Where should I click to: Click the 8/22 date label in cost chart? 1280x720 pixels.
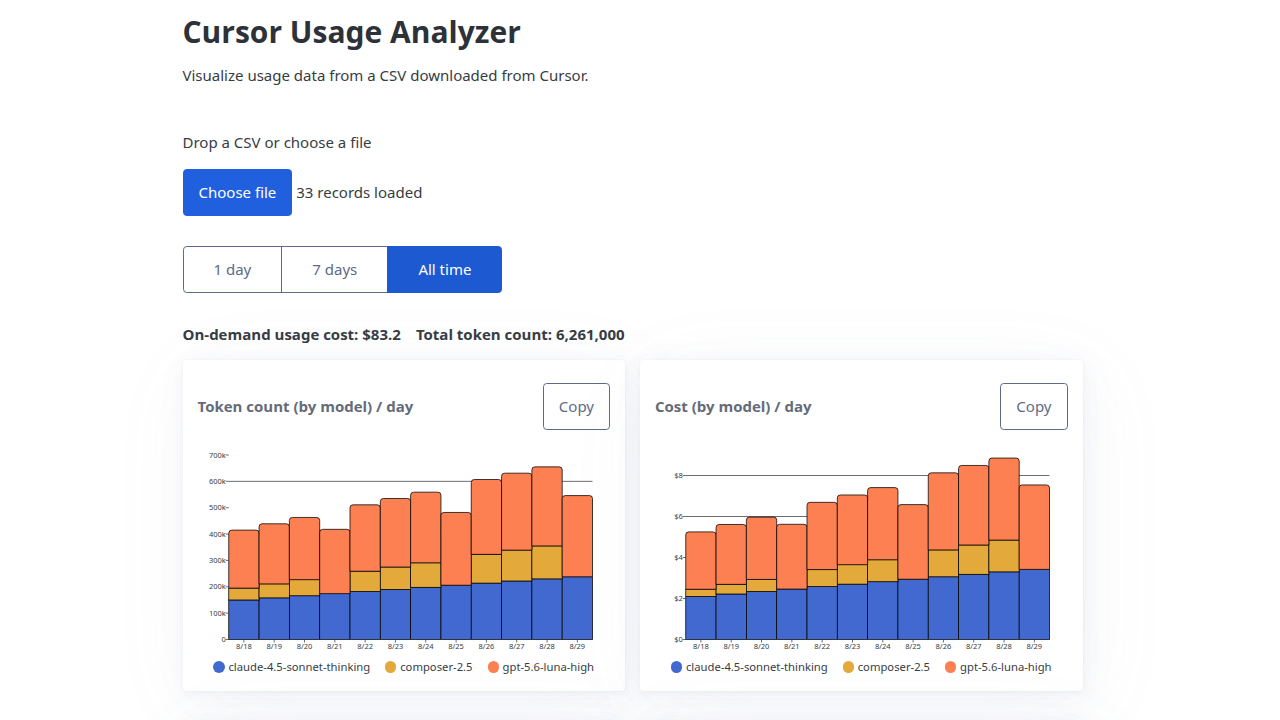(x=821, y=647)
